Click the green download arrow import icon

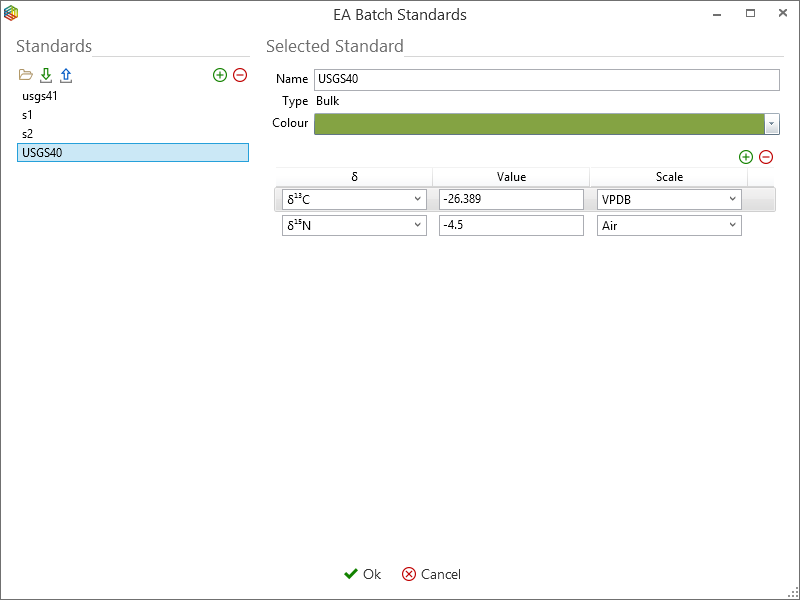point(45,75)
